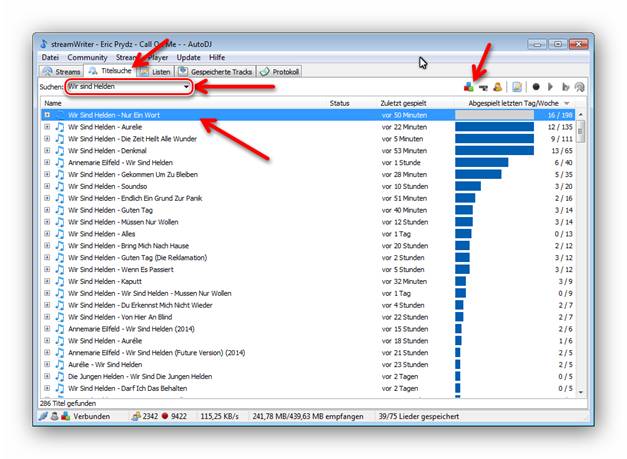Click the gray play triangle icon
The height and width of the screenshot is (459, 627).
click(x=550, y=87)
